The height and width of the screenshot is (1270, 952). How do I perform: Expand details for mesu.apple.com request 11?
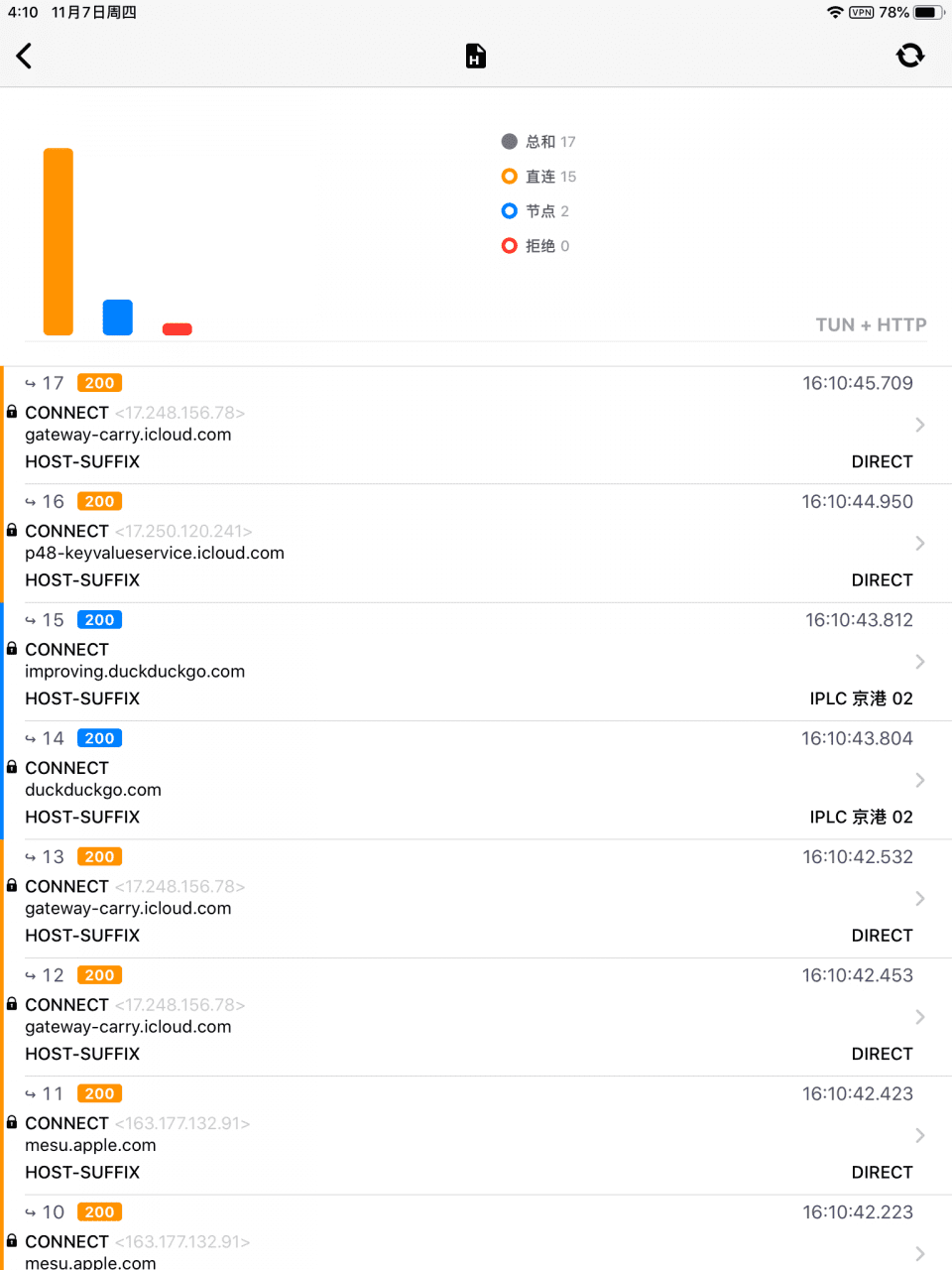[x=920, y=1135]
